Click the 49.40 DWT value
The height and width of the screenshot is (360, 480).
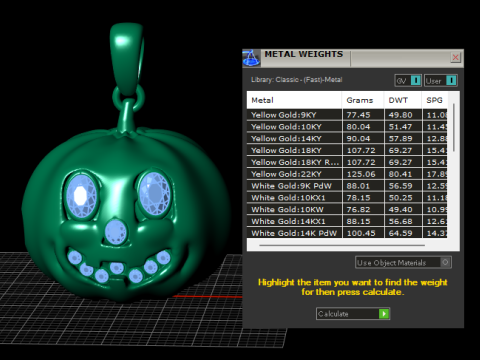click(400, 210)
